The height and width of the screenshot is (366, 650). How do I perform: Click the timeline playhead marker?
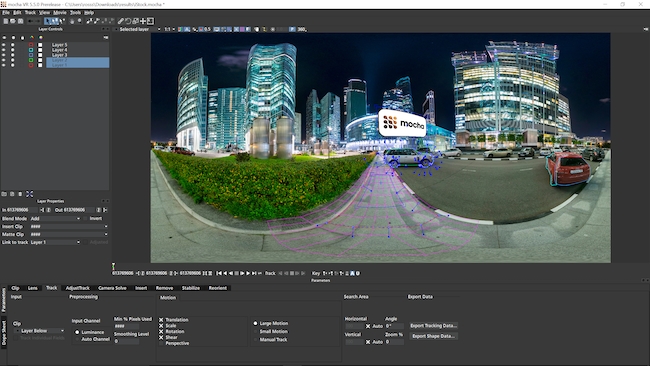113,266
